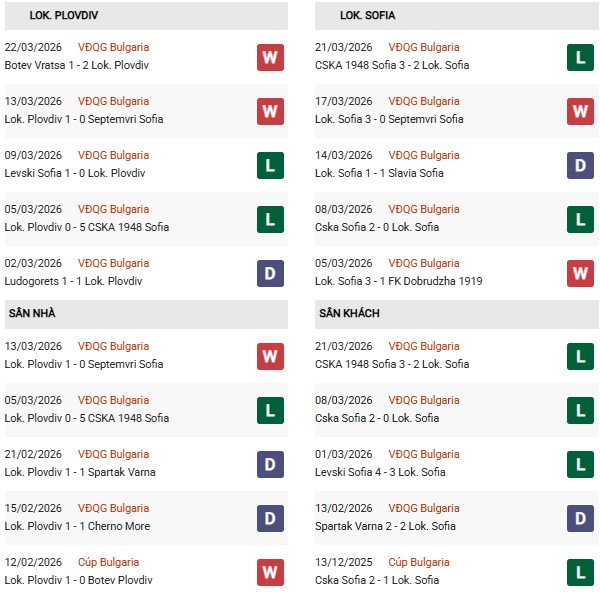The height and width of the screenshot is (592, 600).
Task: Open VĐQG Bulgaria link dated 22/03/2026
Action: click(114, 47)
